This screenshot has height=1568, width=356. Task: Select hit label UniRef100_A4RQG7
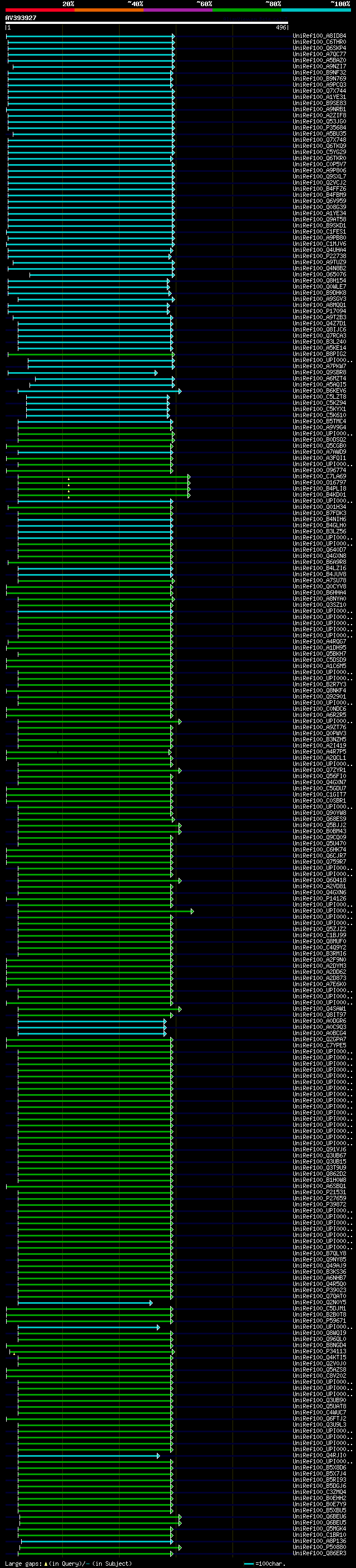point(319,641)
